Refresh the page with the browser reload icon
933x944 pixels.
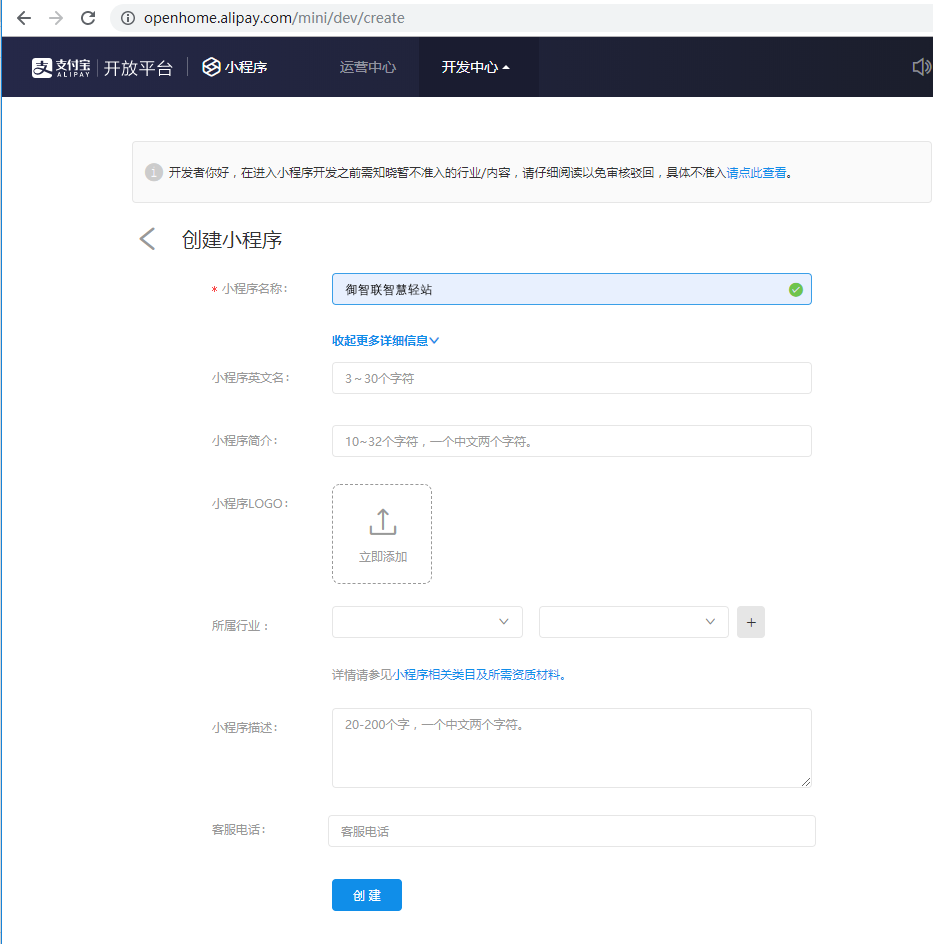click(x=88, y=17)
